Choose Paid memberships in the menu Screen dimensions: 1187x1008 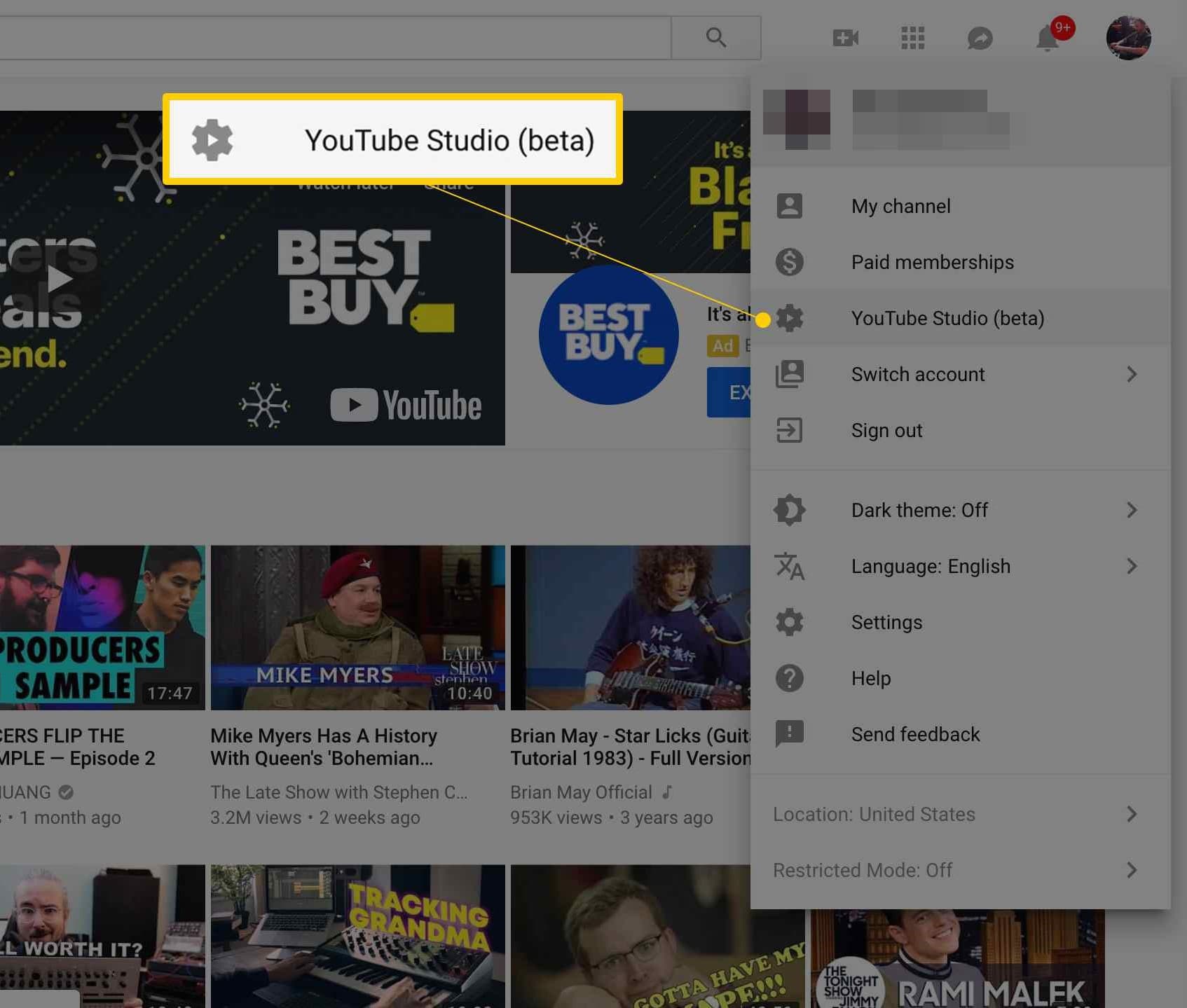(x=932, y=262)
